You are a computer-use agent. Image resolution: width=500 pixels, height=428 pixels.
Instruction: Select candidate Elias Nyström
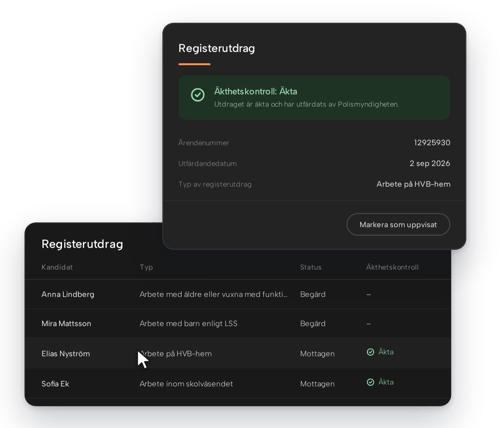coord(66,354)
